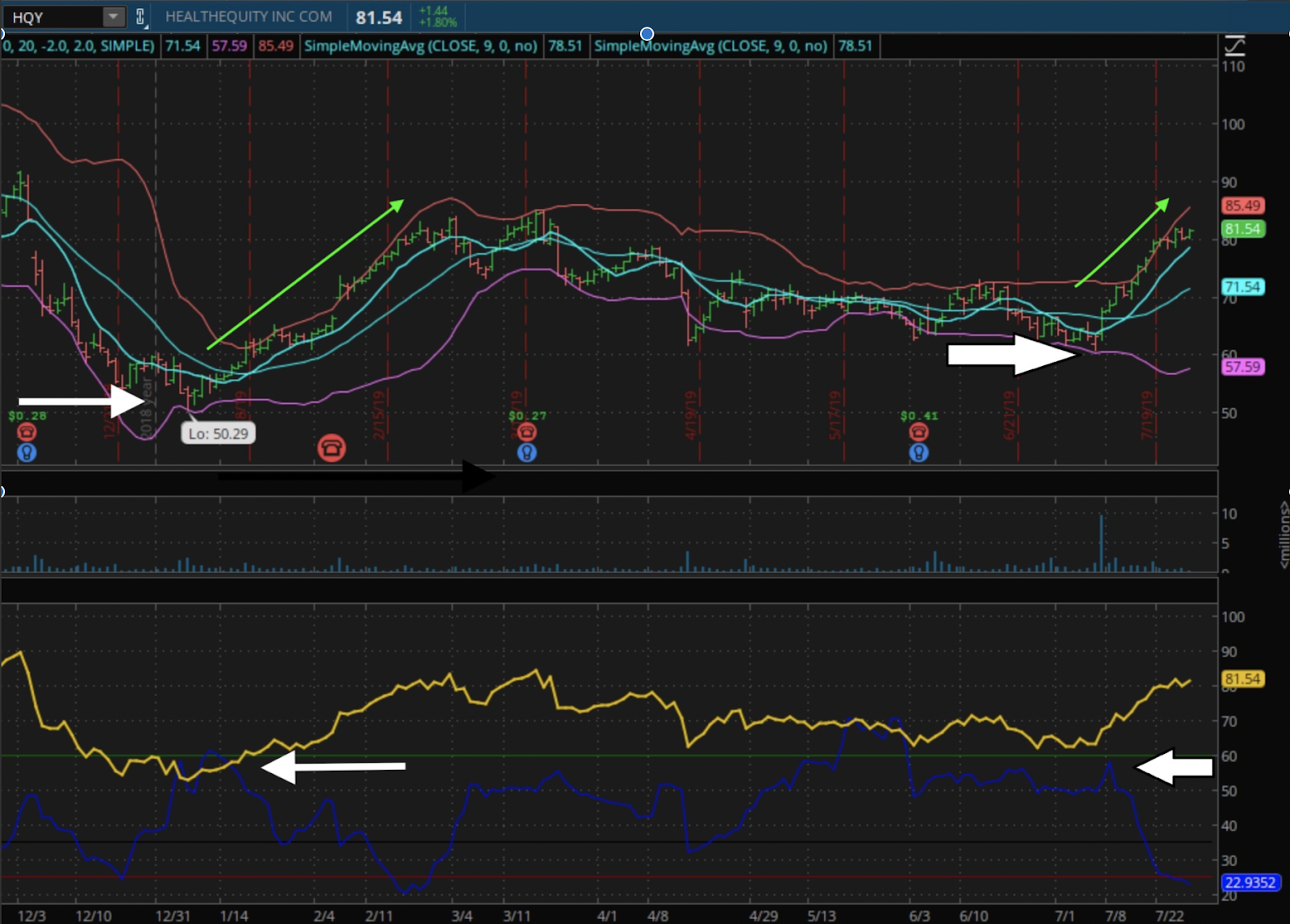1290x924 pixels.
Task: Click the cyan 71.54 midline price tag
Action: [1242, 287]
